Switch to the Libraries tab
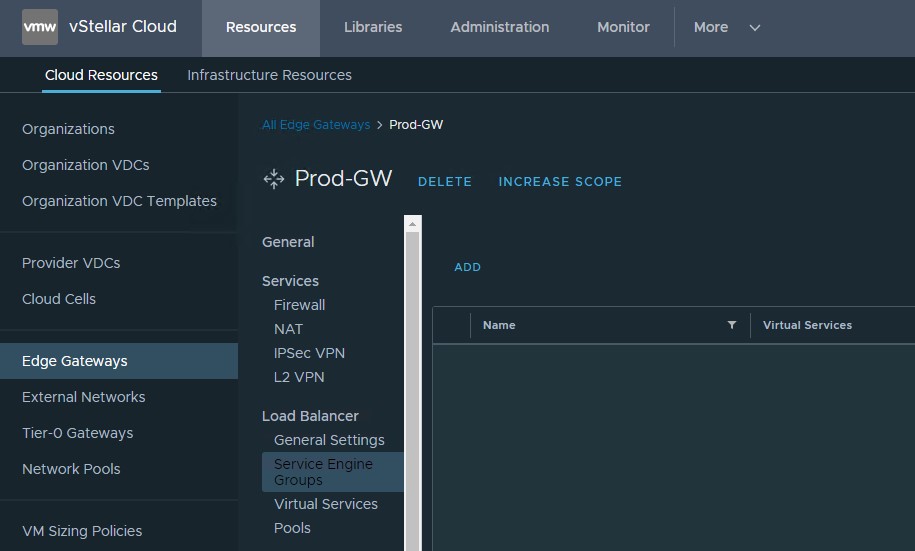This screenshot has width=915, height=551. (373, 27)
